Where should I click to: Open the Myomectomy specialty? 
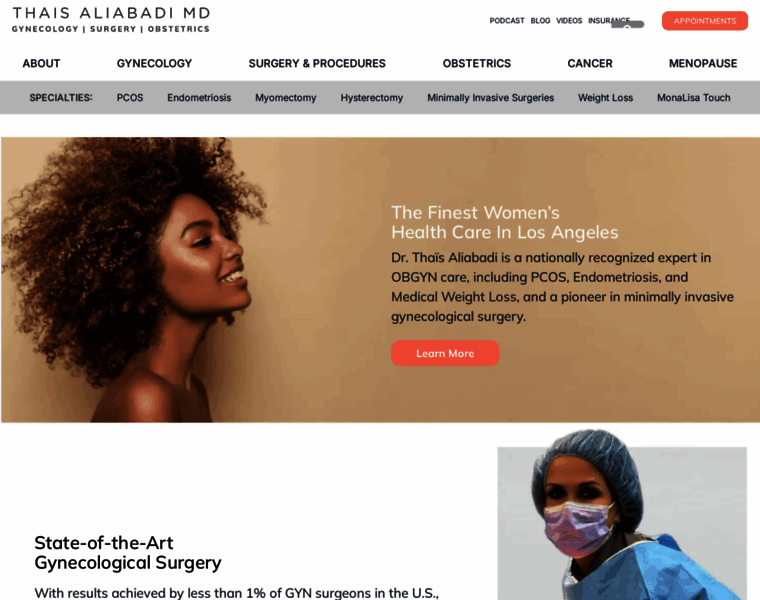pyautogui.click(x=285, y=98)
